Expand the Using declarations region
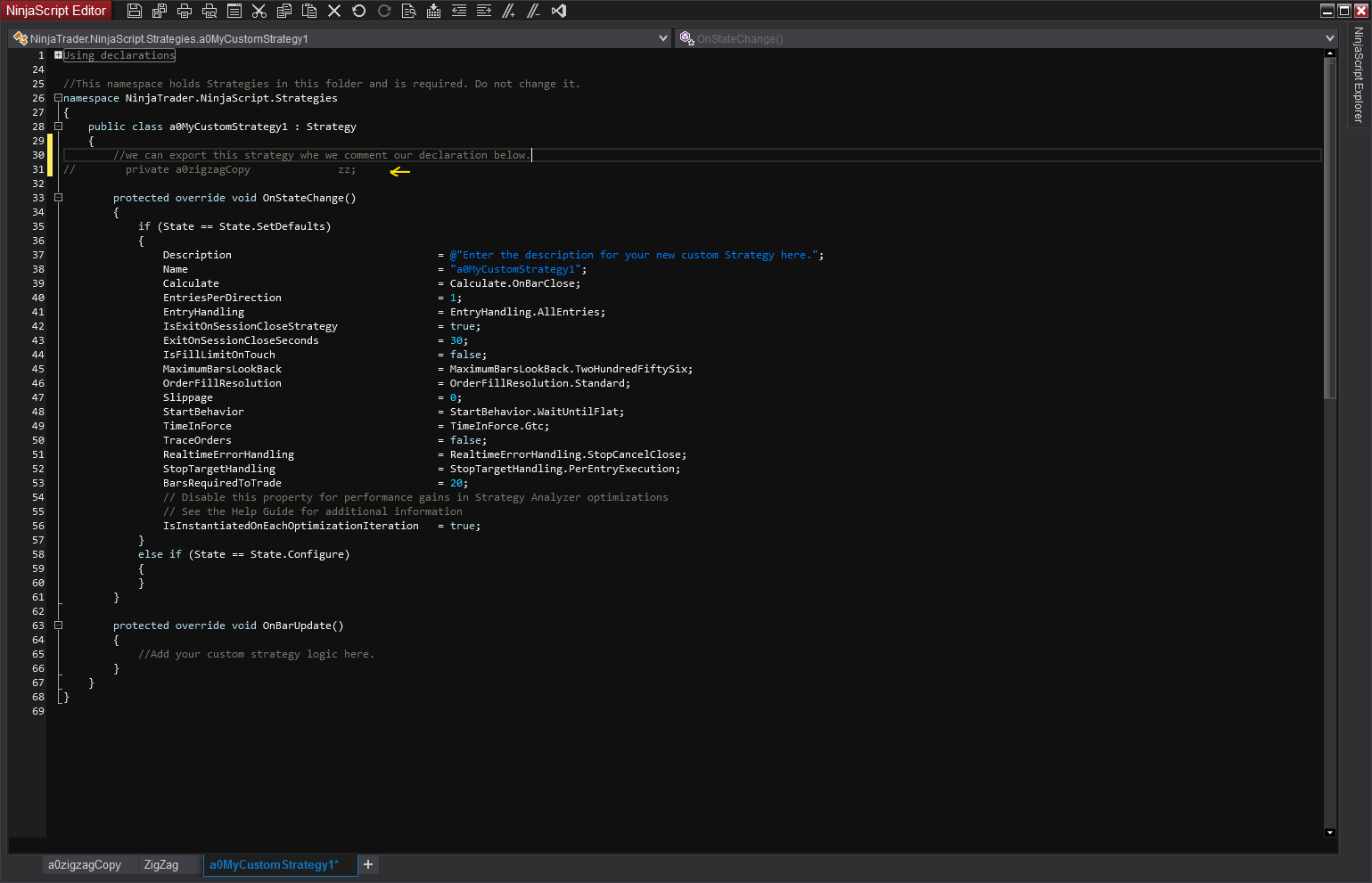Viewport: 1372px width, 883px height. tap(59, 55)
